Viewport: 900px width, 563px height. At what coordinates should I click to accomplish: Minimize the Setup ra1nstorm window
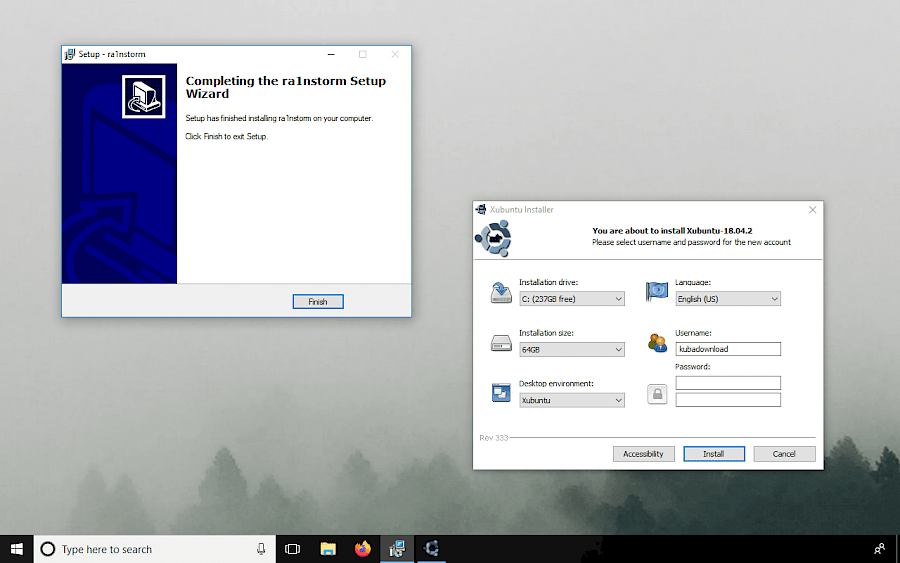(x=331, y=54)
